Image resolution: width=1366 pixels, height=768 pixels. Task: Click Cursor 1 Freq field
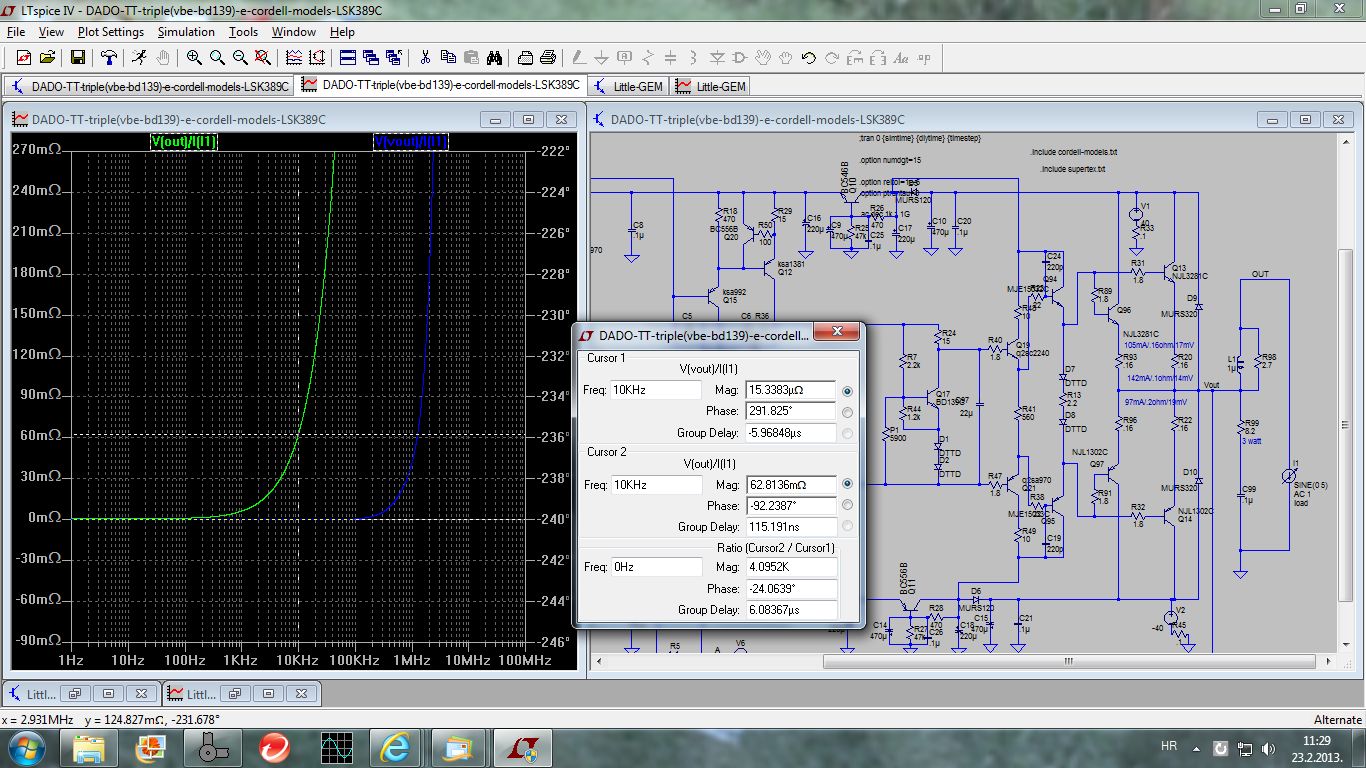click(x=655, y=389)
